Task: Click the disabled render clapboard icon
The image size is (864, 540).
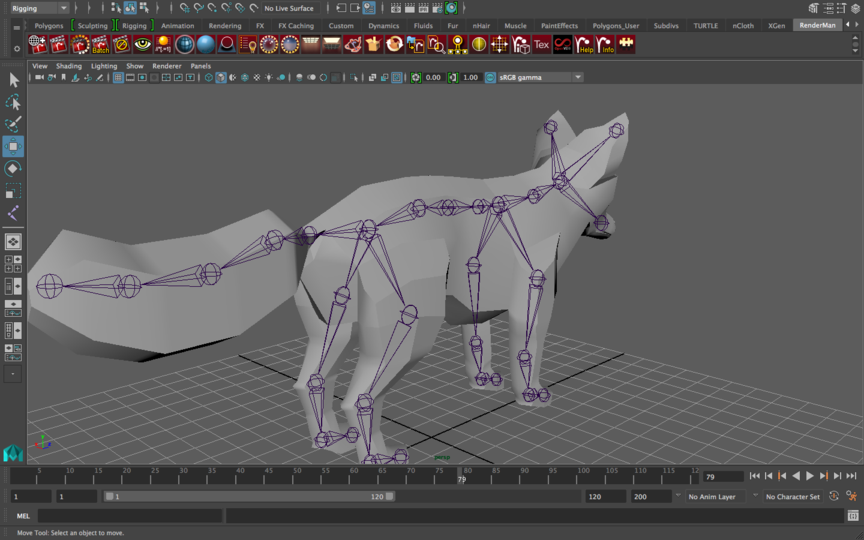Action: (121, 44)
